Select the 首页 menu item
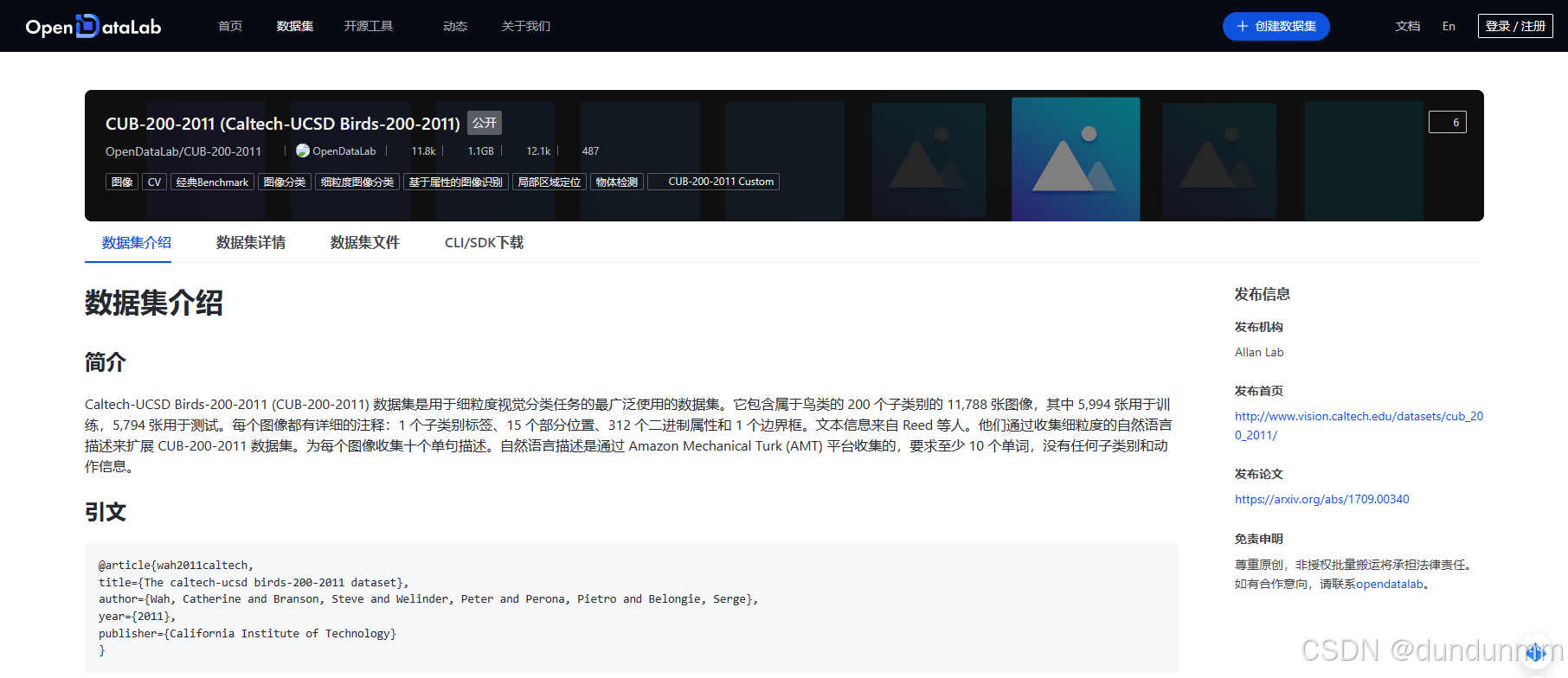Image resolution: width=1568 pixels, height=678 pixels. (230, 26)
